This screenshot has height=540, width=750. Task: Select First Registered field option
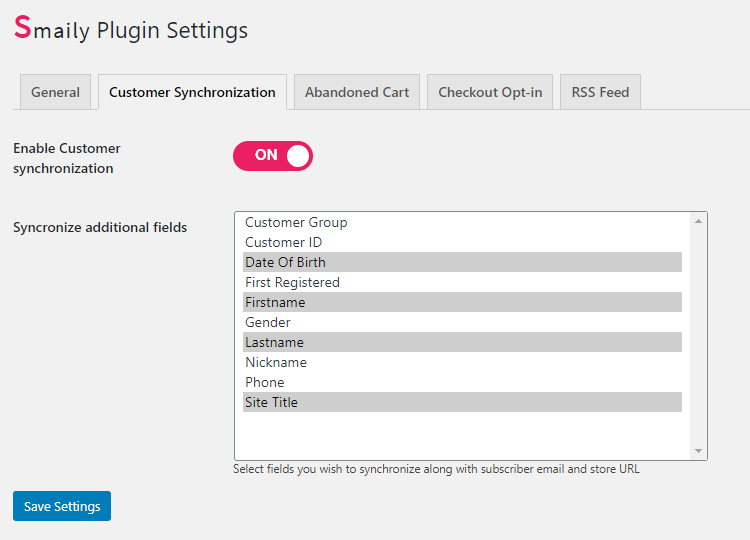pyautogui.click(x=462, y=282)
